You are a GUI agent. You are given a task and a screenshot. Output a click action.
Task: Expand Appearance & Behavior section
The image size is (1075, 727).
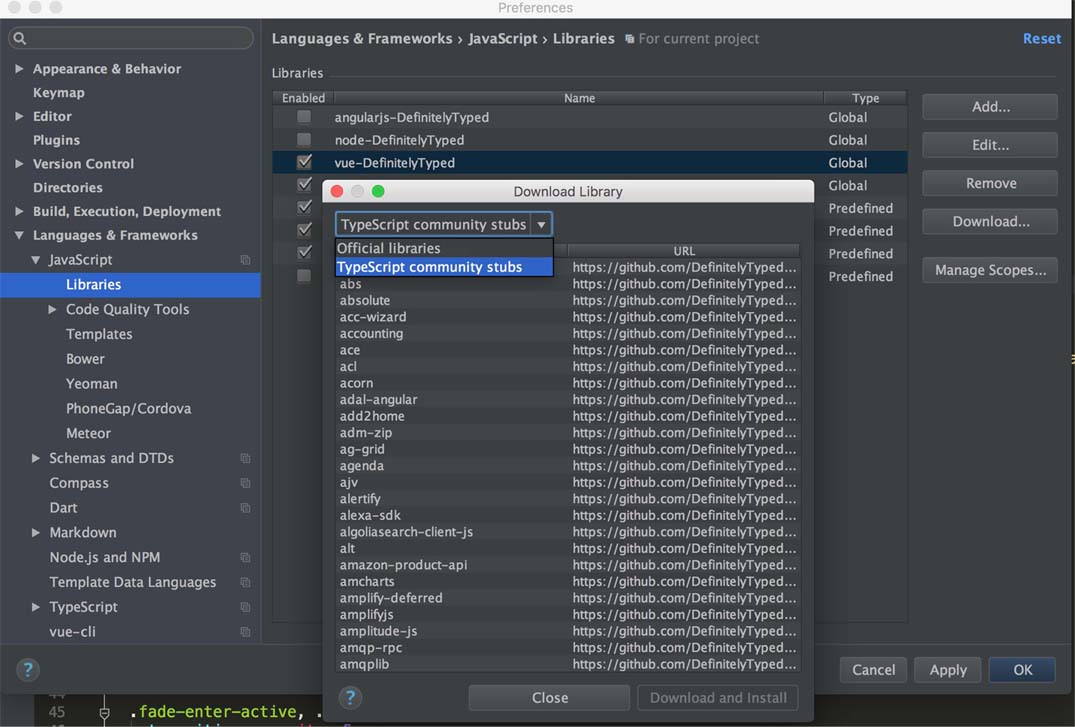pos(19,69)
